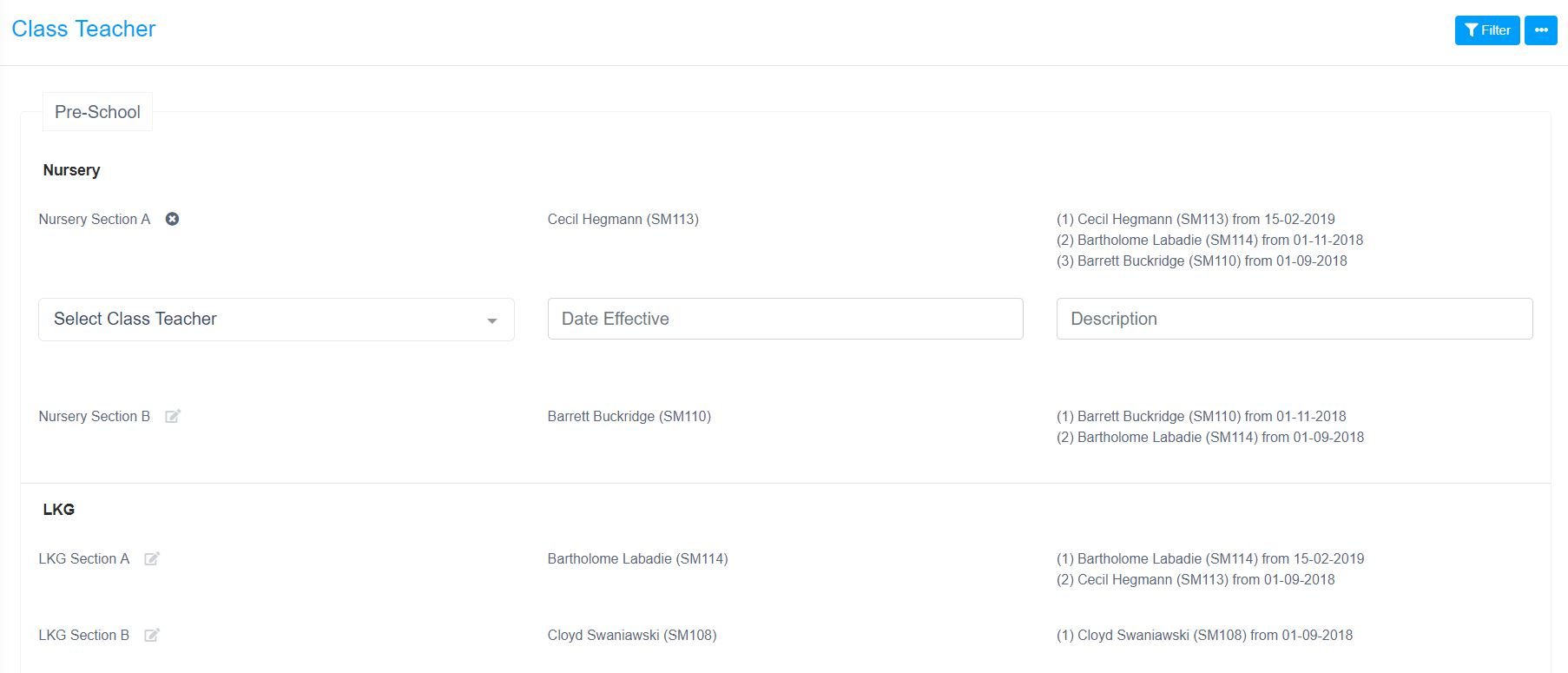This screenshot has width=1568, height=673.
Task: Click into the Description field
Action: coord(1295,319)
